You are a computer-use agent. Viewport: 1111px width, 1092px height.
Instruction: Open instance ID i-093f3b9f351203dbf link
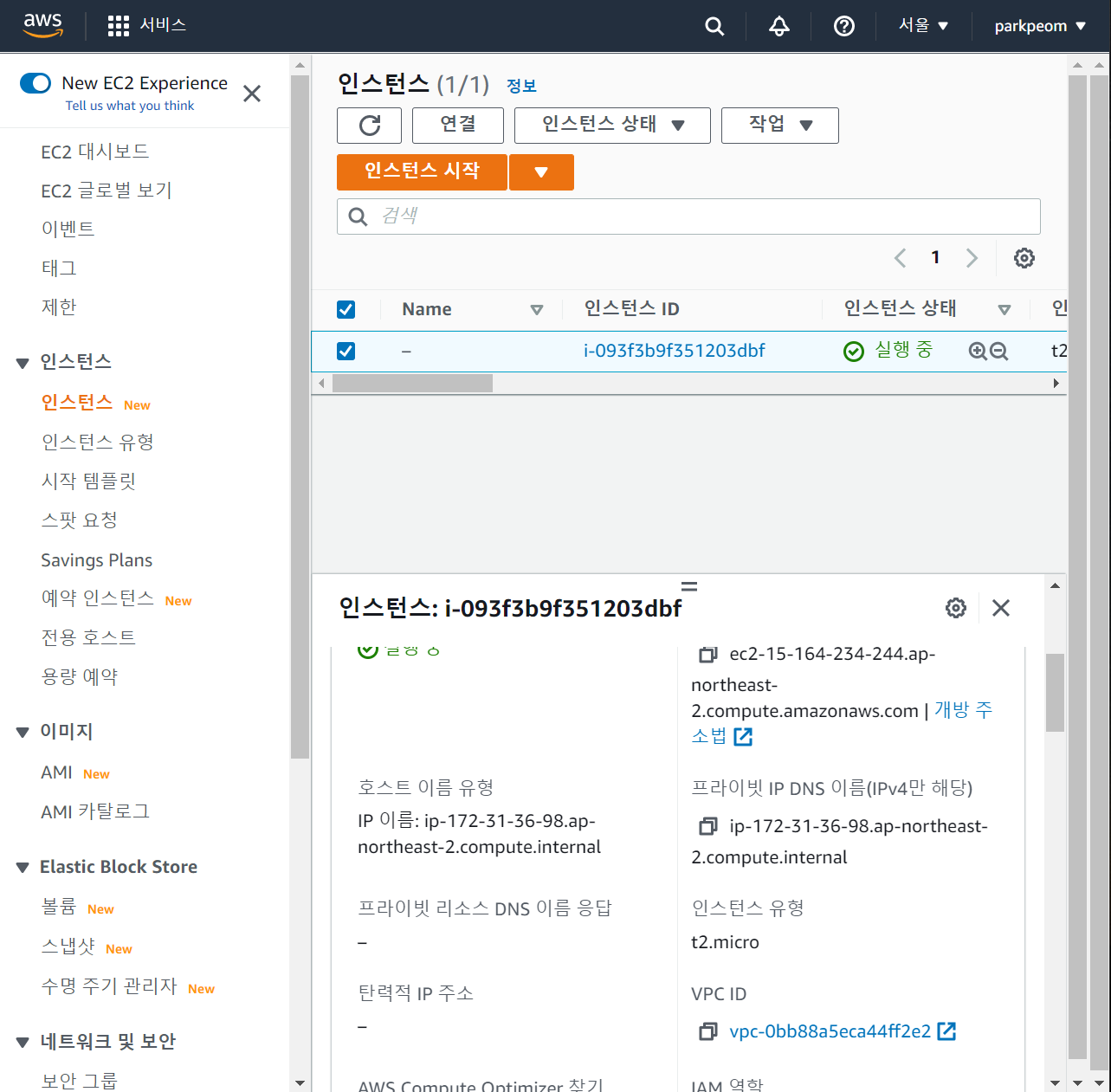point(675,351)
